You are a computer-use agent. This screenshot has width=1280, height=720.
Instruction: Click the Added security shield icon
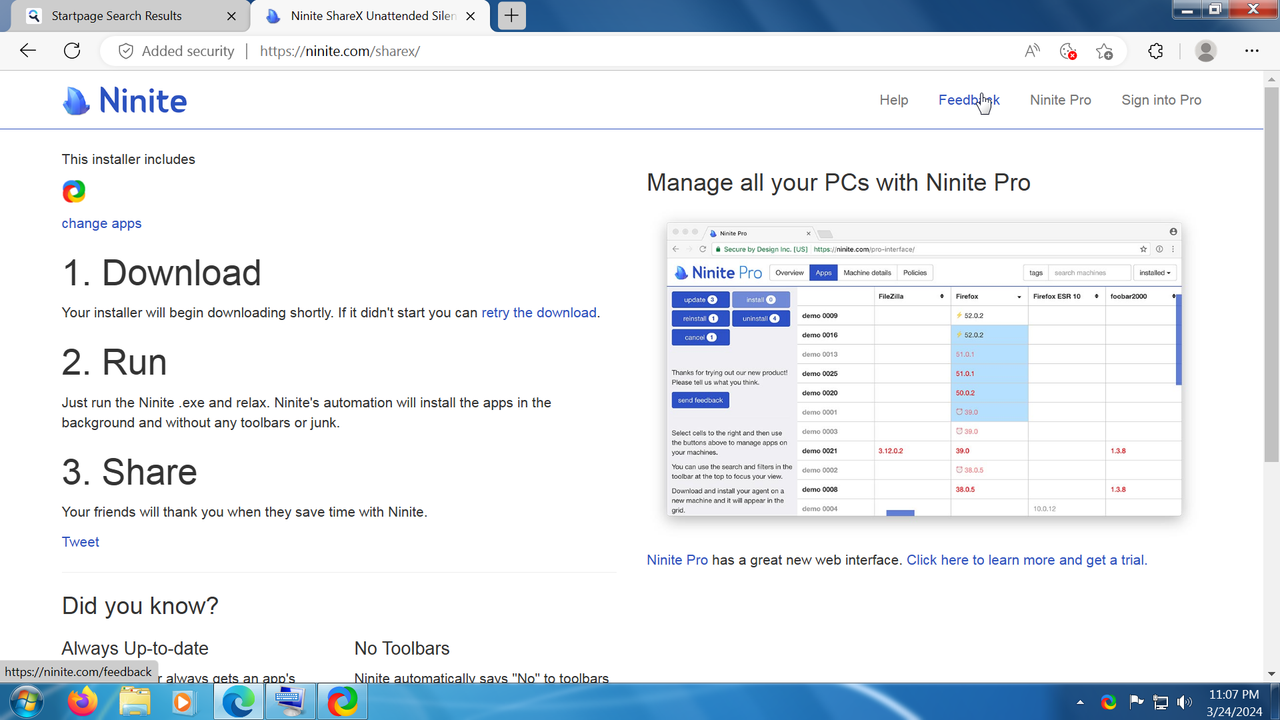point(126,51)
